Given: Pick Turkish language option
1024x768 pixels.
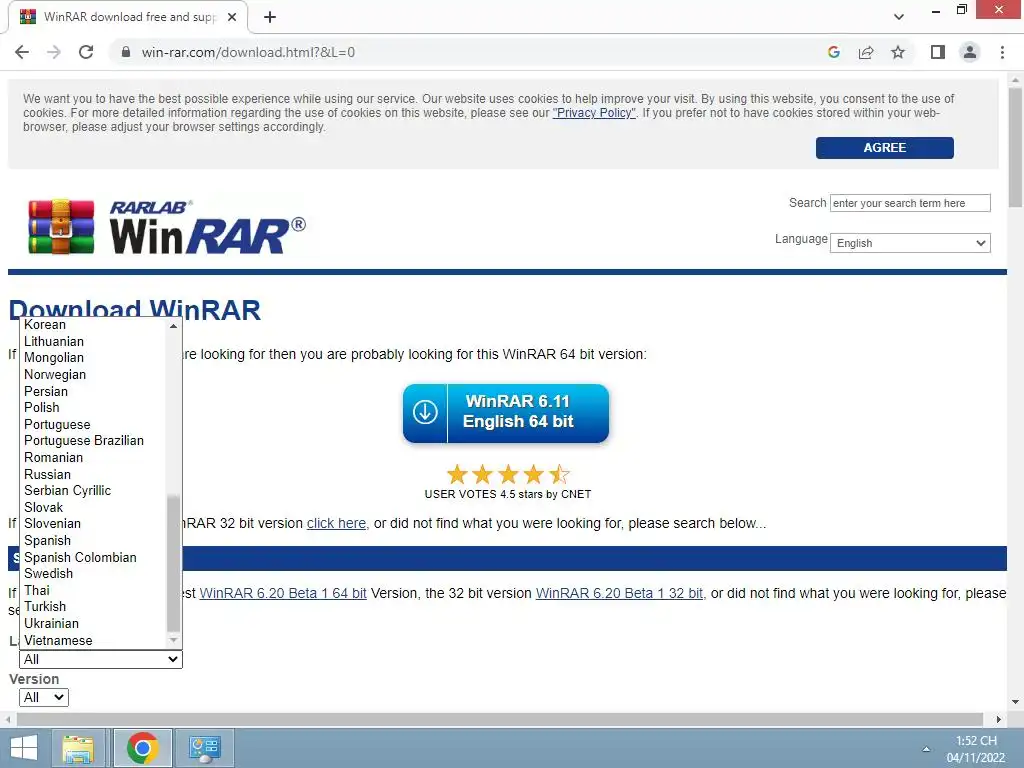Looking at the screenshot, I should coord(94,607).
